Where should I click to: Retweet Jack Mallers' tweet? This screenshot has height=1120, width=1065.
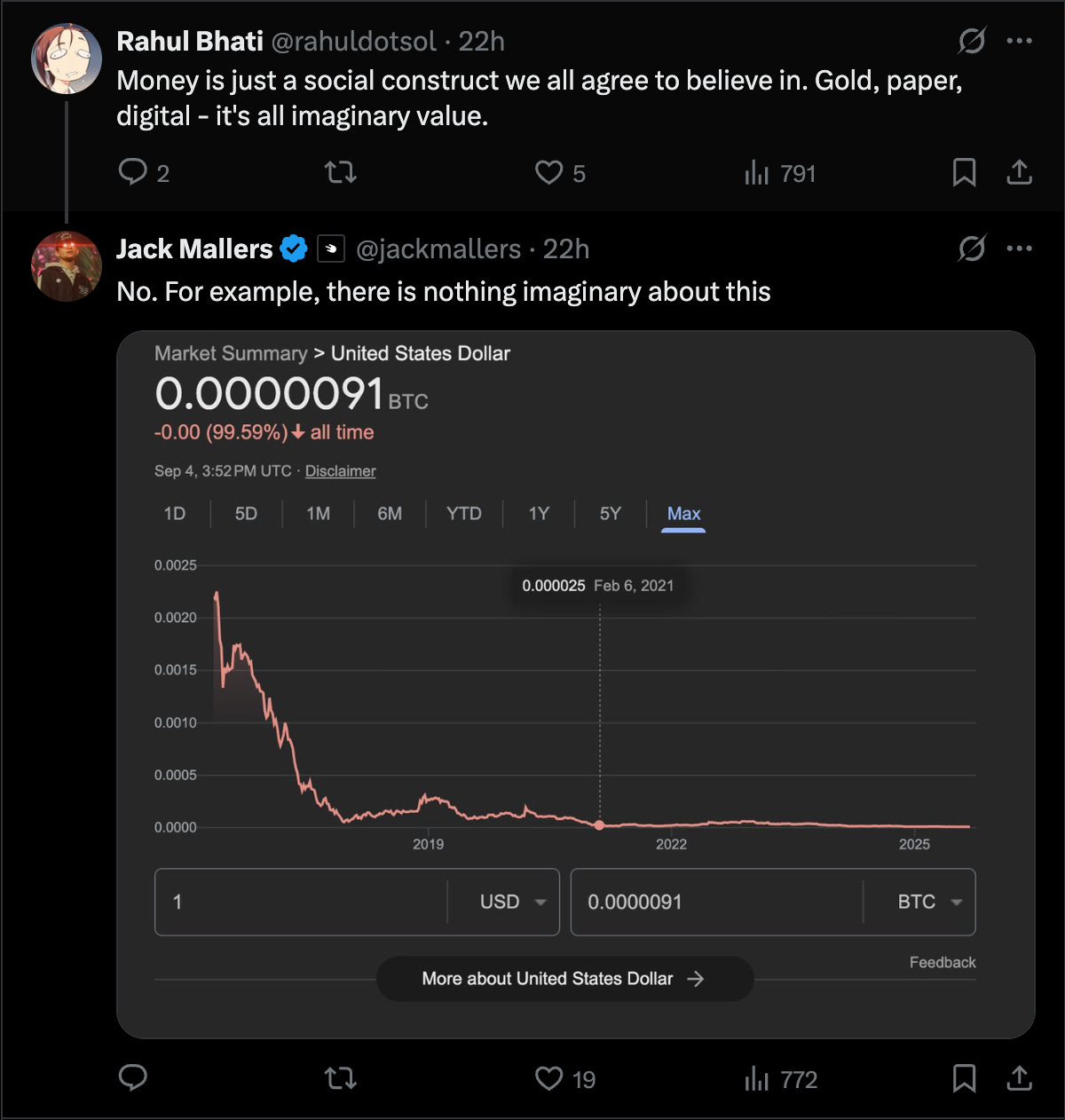[341, 1078]
